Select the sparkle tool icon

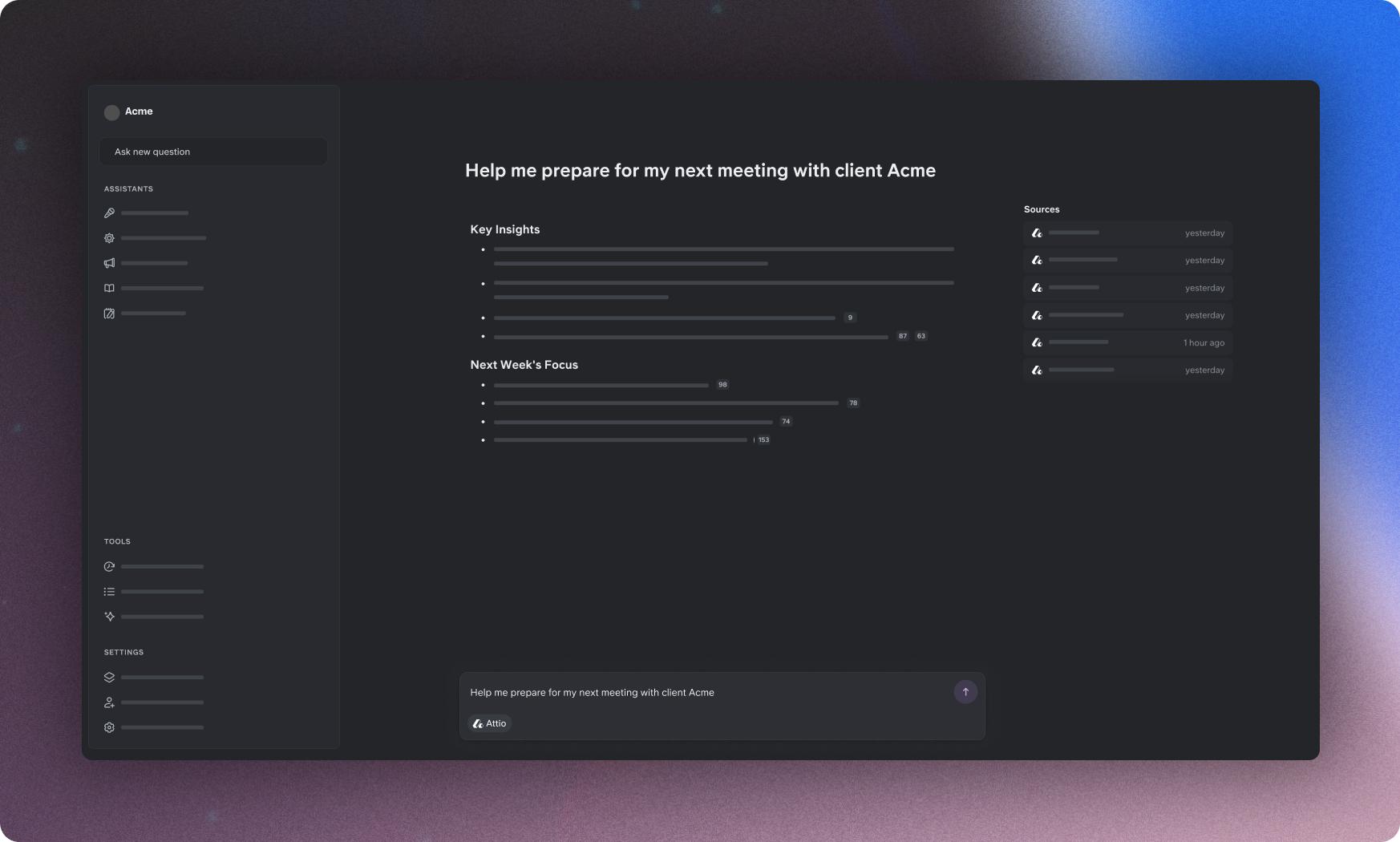click(x=110, y=617)
